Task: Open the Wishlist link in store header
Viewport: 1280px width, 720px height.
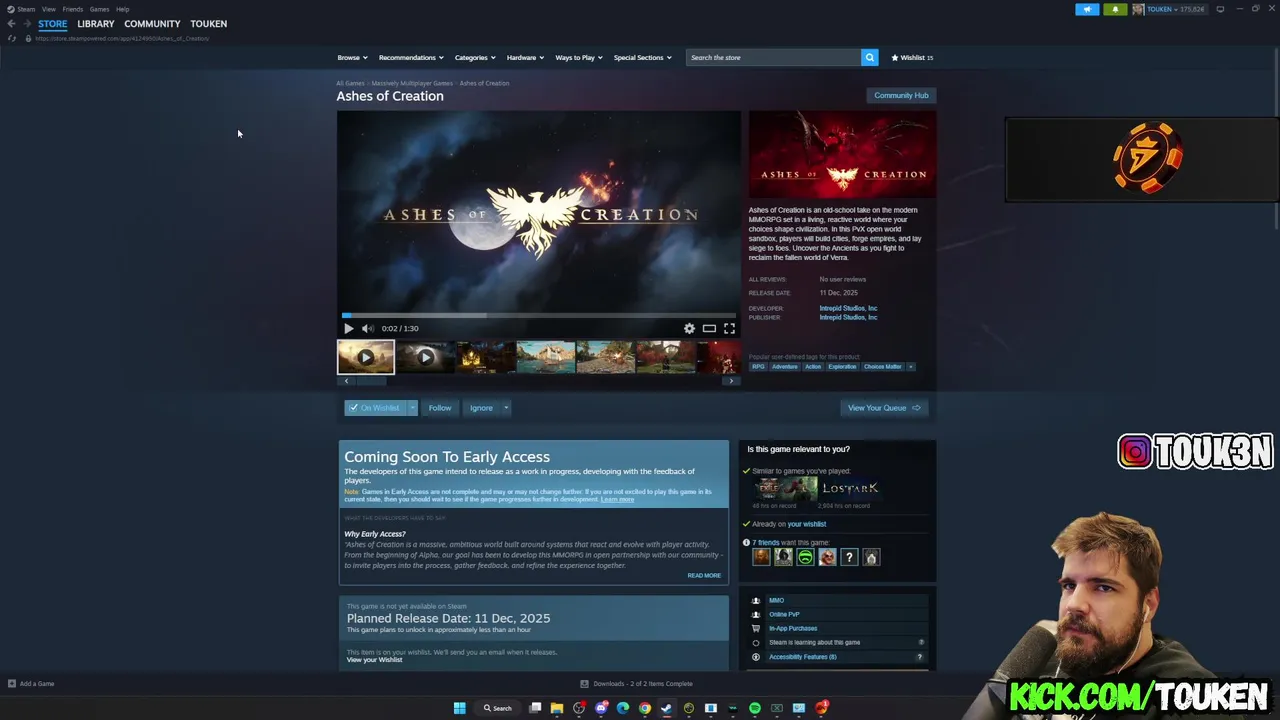Action: pos(912,57)
